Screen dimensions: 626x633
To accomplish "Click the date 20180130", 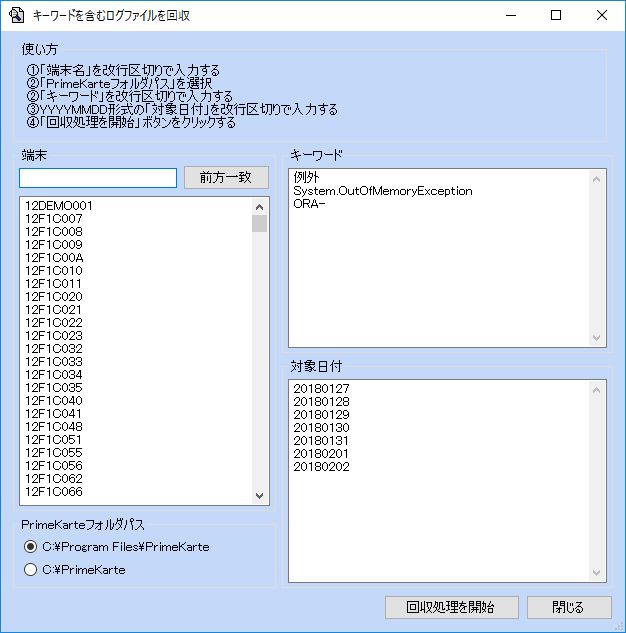I will tap(321, 428).
